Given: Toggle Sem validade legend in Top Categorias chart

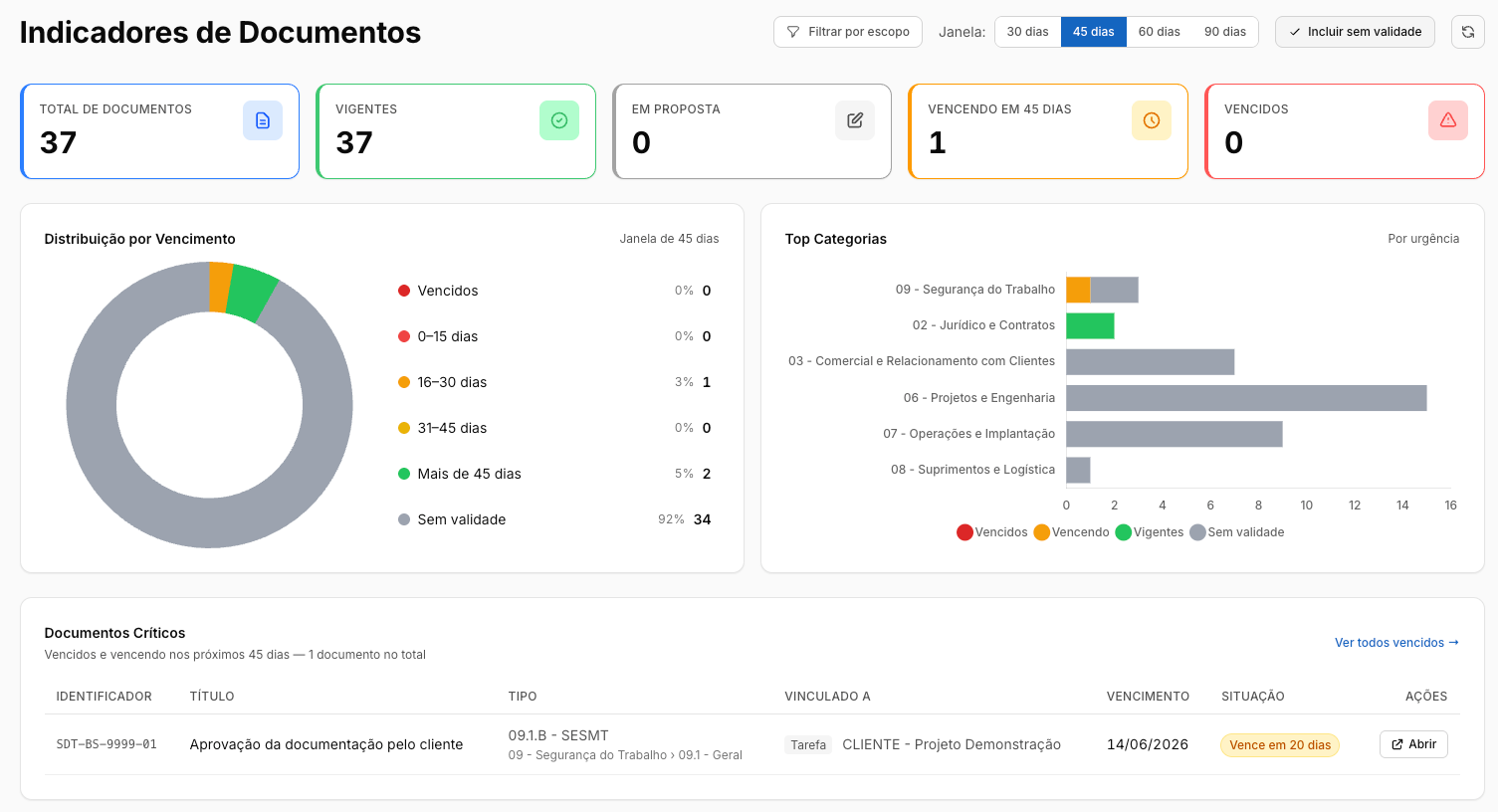Looking at the screenshot, I should click(x=1237, y=532).
